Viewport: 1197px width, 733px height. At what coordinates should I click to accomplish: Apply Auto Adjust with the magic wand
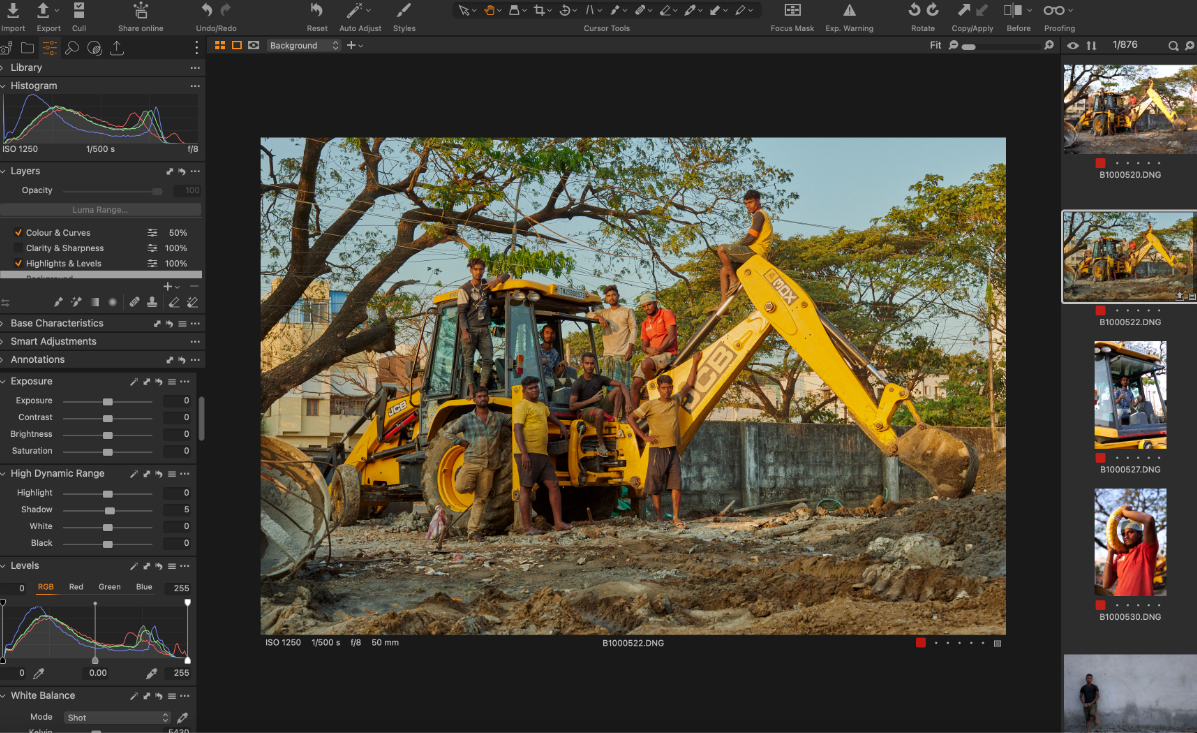coord(355,10)
